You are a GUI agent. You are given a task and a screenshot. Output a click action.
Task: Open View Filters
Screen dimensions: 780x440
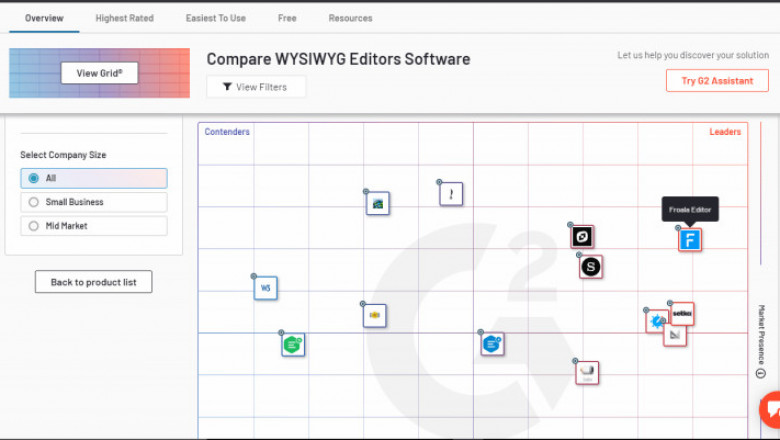[x=256, y=87]
